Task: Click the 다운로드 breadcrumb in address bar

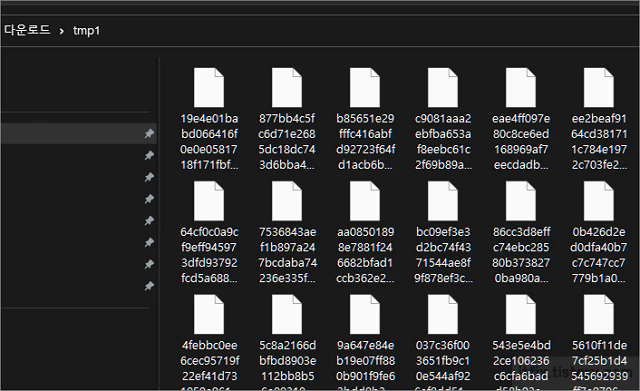Action: click(x=27, y=30)
